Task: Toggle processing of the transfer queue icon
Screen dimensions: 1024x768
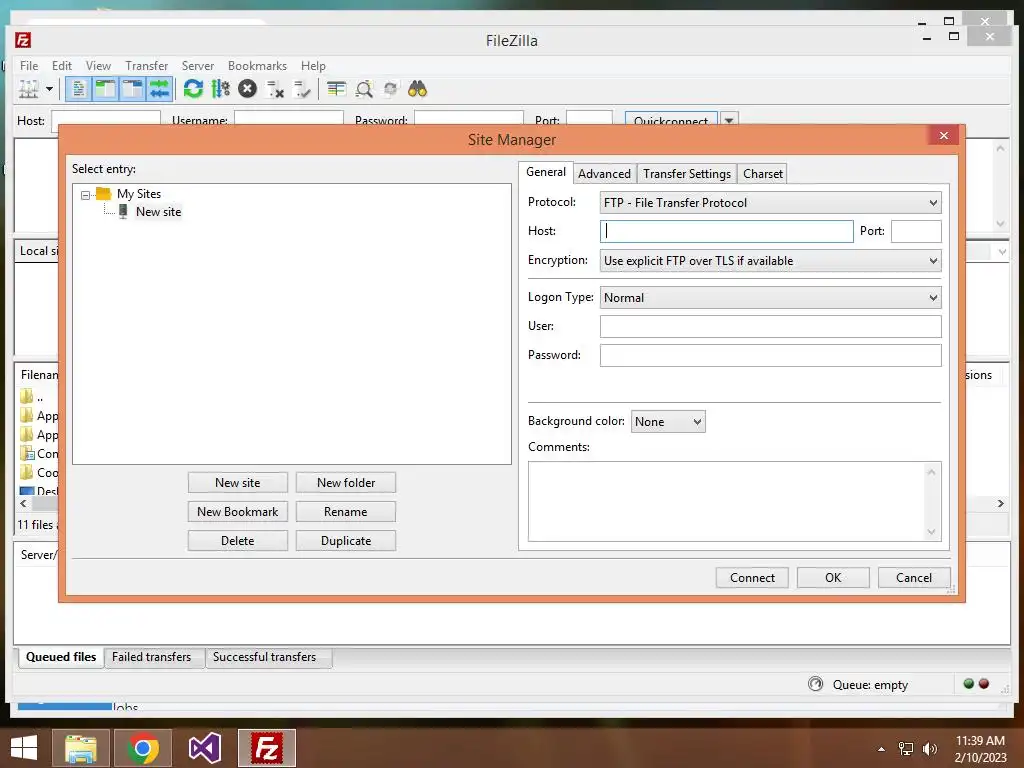Action: pos(221,89)
